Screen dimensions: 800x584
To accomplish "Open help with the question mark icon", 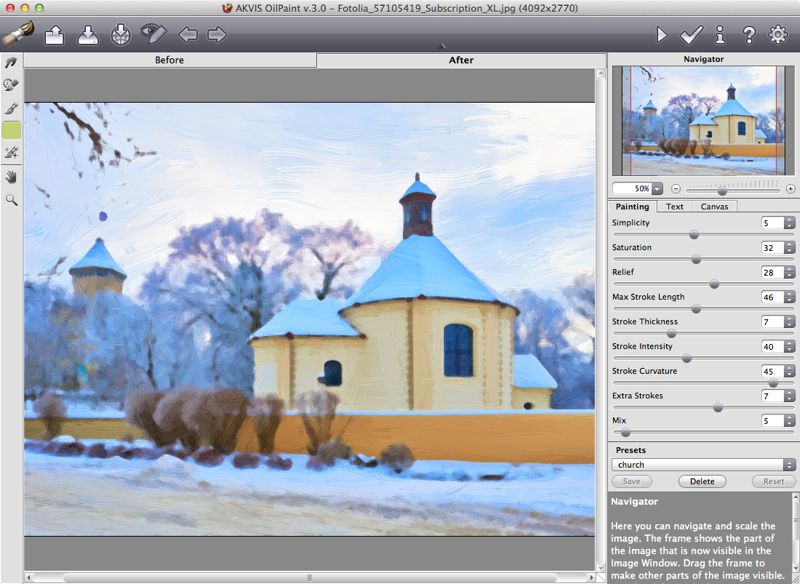I will [748, 35].
